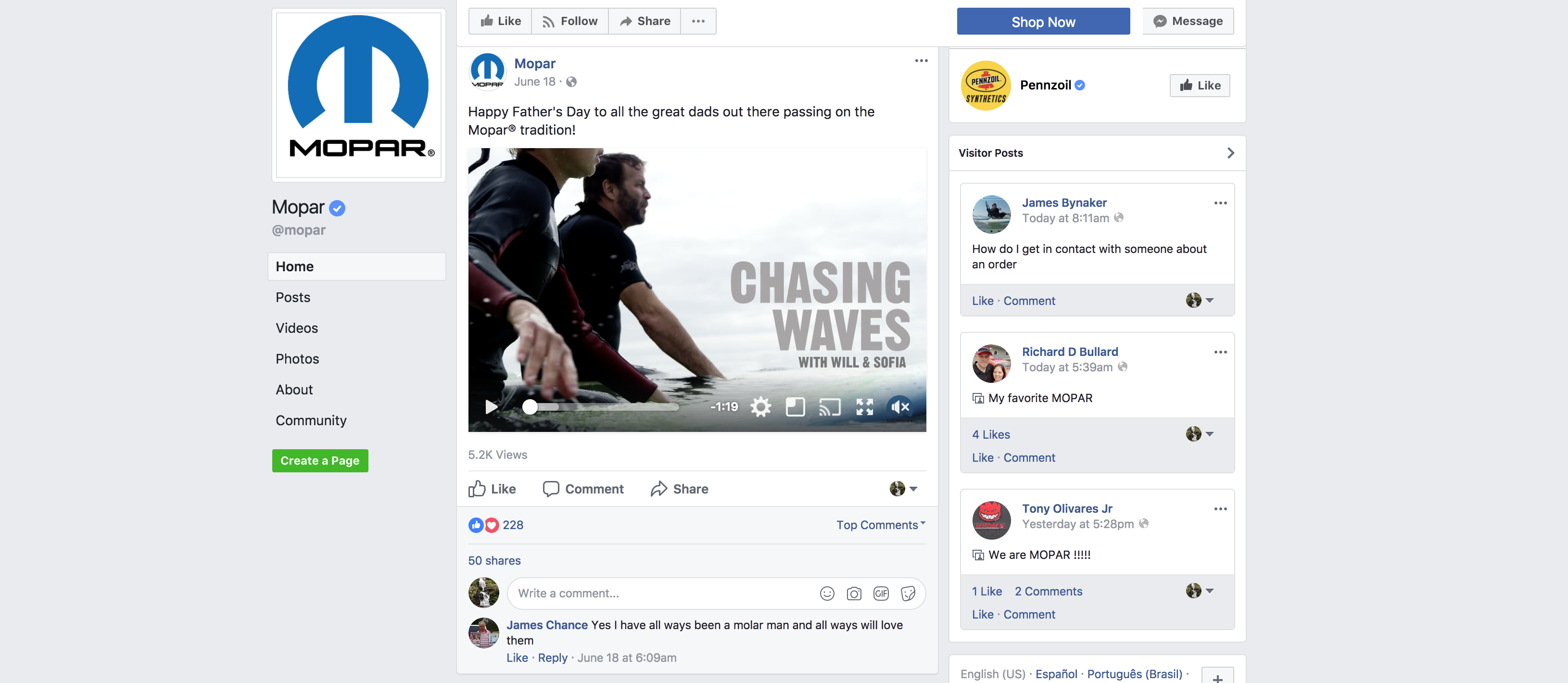Screen dimensions: 1568x683
Task: Go to the Photos section
Action: (297, 359)
